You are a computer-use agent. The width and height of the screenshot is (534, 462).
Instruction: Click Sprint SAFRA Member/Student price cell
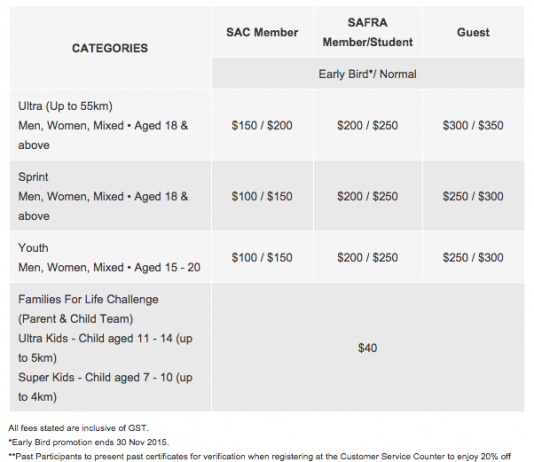[368, 196]
